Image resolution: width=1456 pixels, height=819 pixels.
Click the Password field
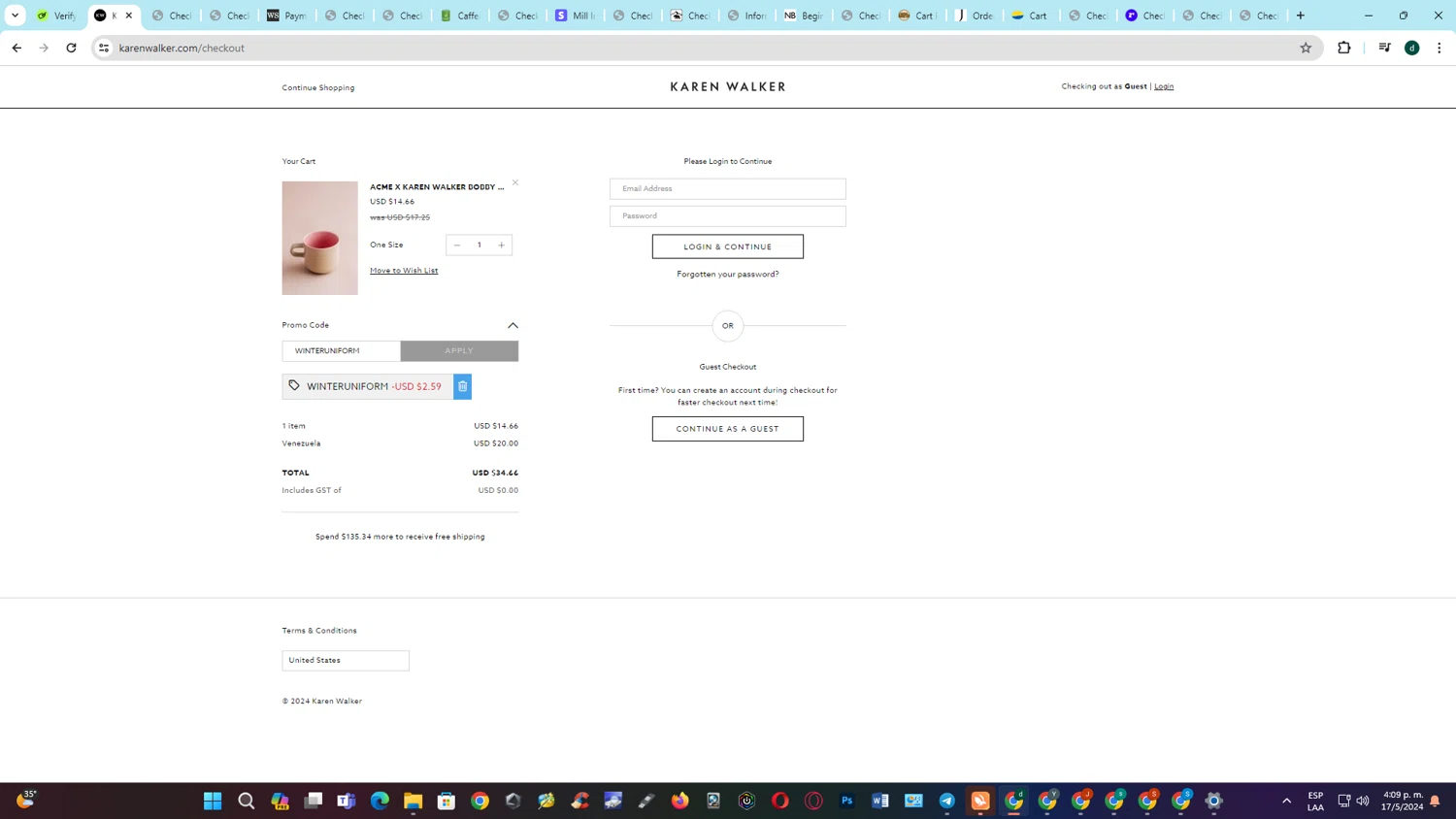coord(728,215)
